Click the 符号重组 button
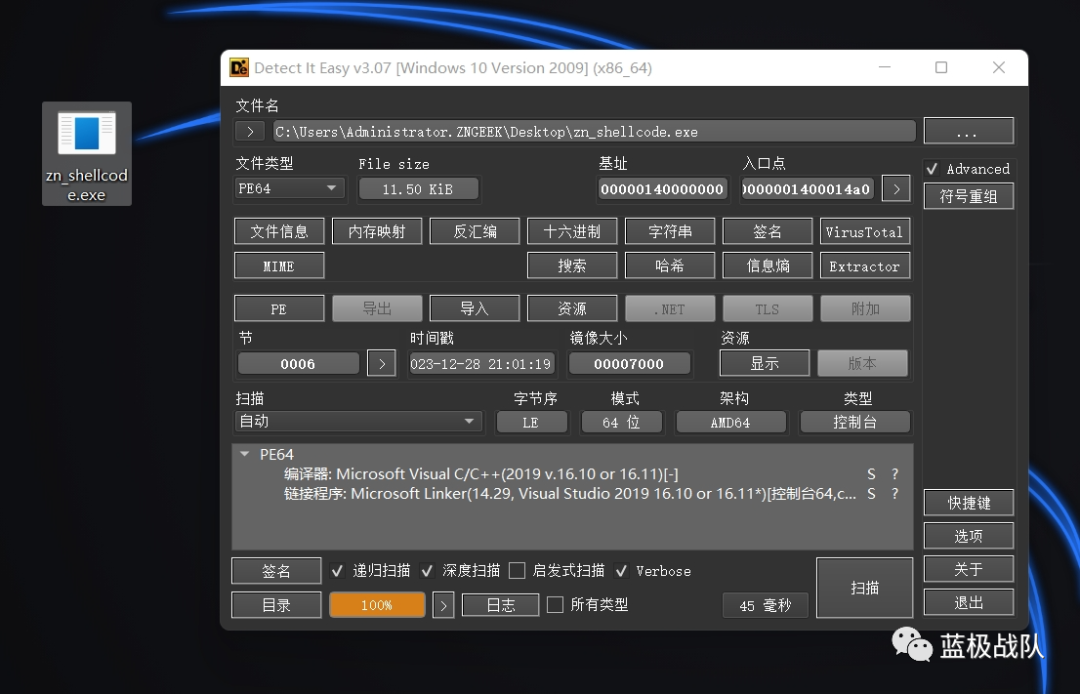The height and width of the screenshot is (694, 1080). click(968, 196)
